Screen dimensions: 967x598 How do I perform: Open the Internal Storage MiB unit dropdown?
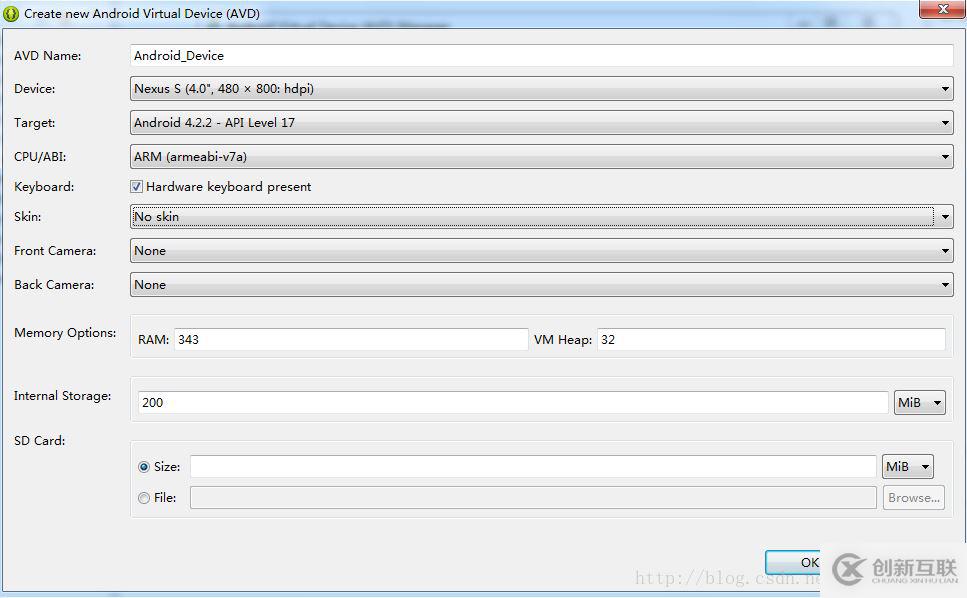click(920, 403)
